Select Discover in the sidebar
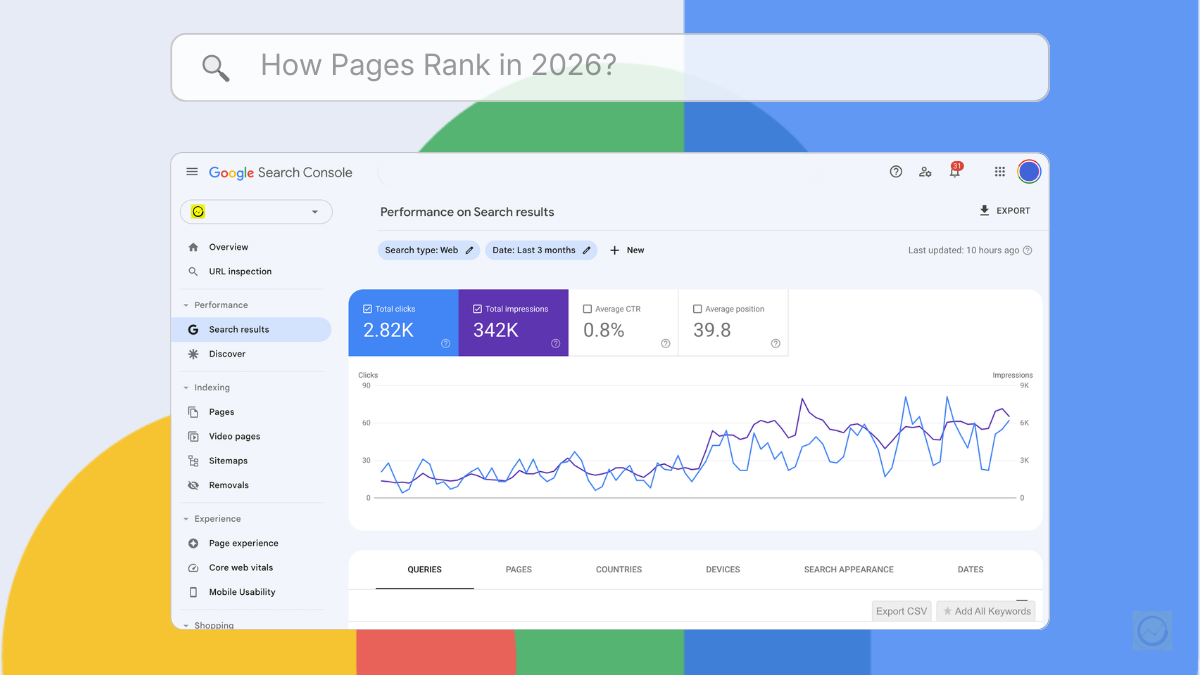 coord(227,352)
